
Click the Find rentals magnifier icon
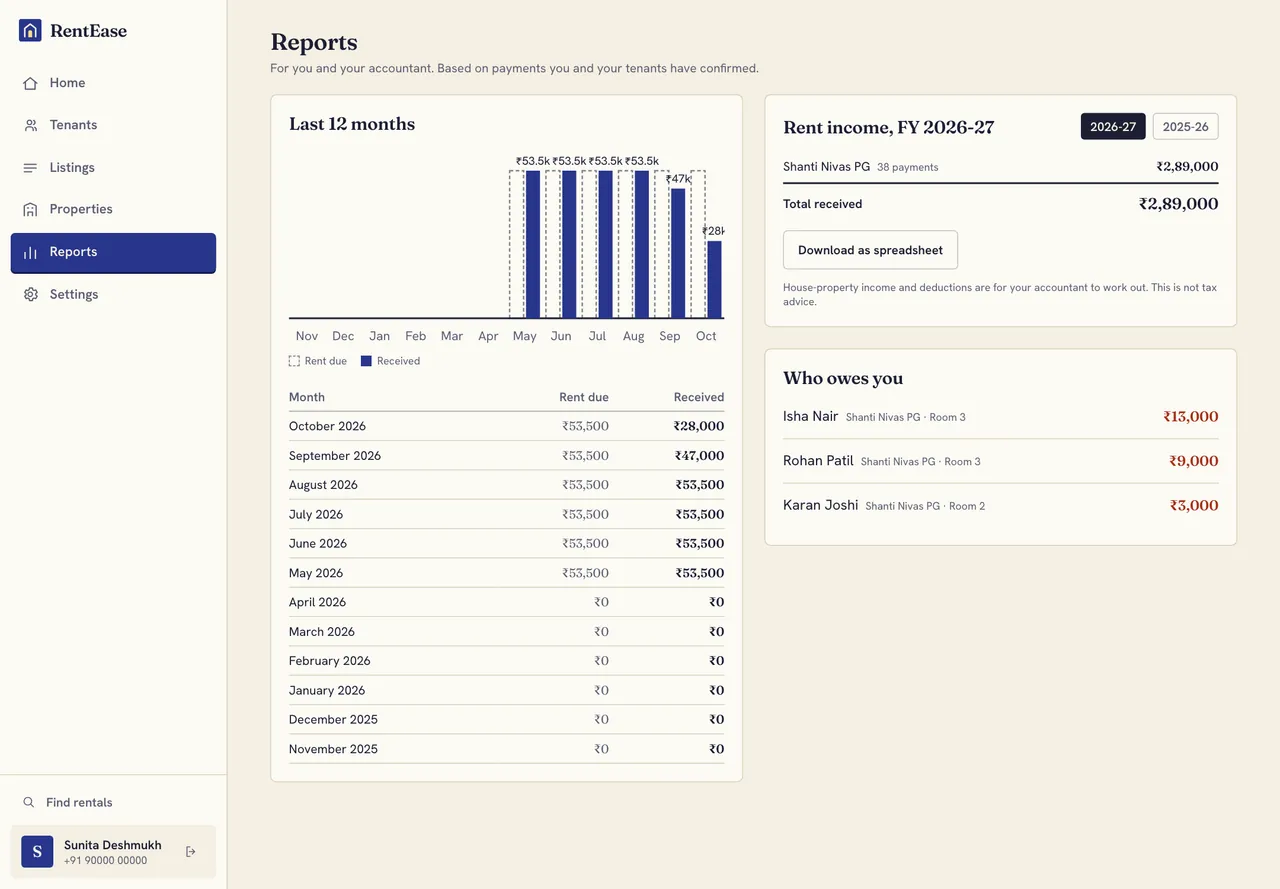pos(29,803)
